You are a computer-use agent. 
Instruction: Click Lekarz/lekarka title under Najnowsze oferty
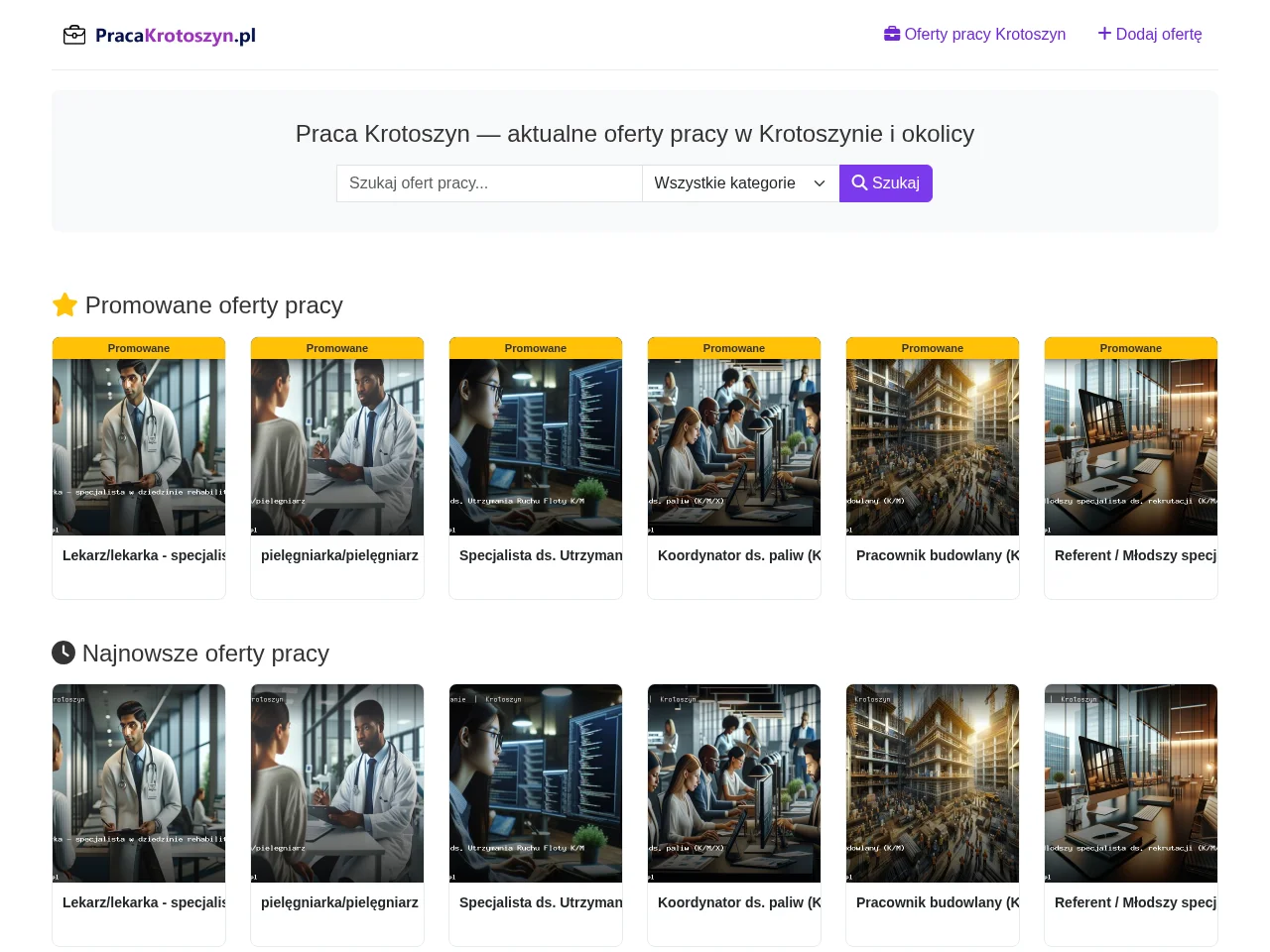[x=144, y=902]
